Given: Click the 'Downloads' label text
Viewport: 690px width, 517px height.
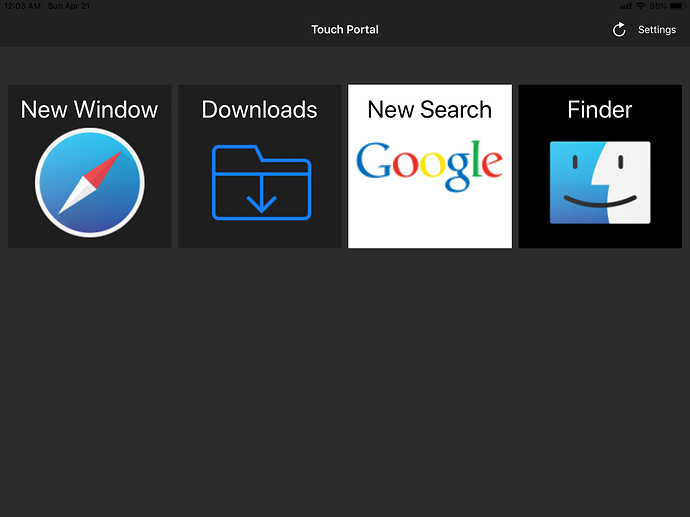Looking at the screenshot, I should 259,110.
